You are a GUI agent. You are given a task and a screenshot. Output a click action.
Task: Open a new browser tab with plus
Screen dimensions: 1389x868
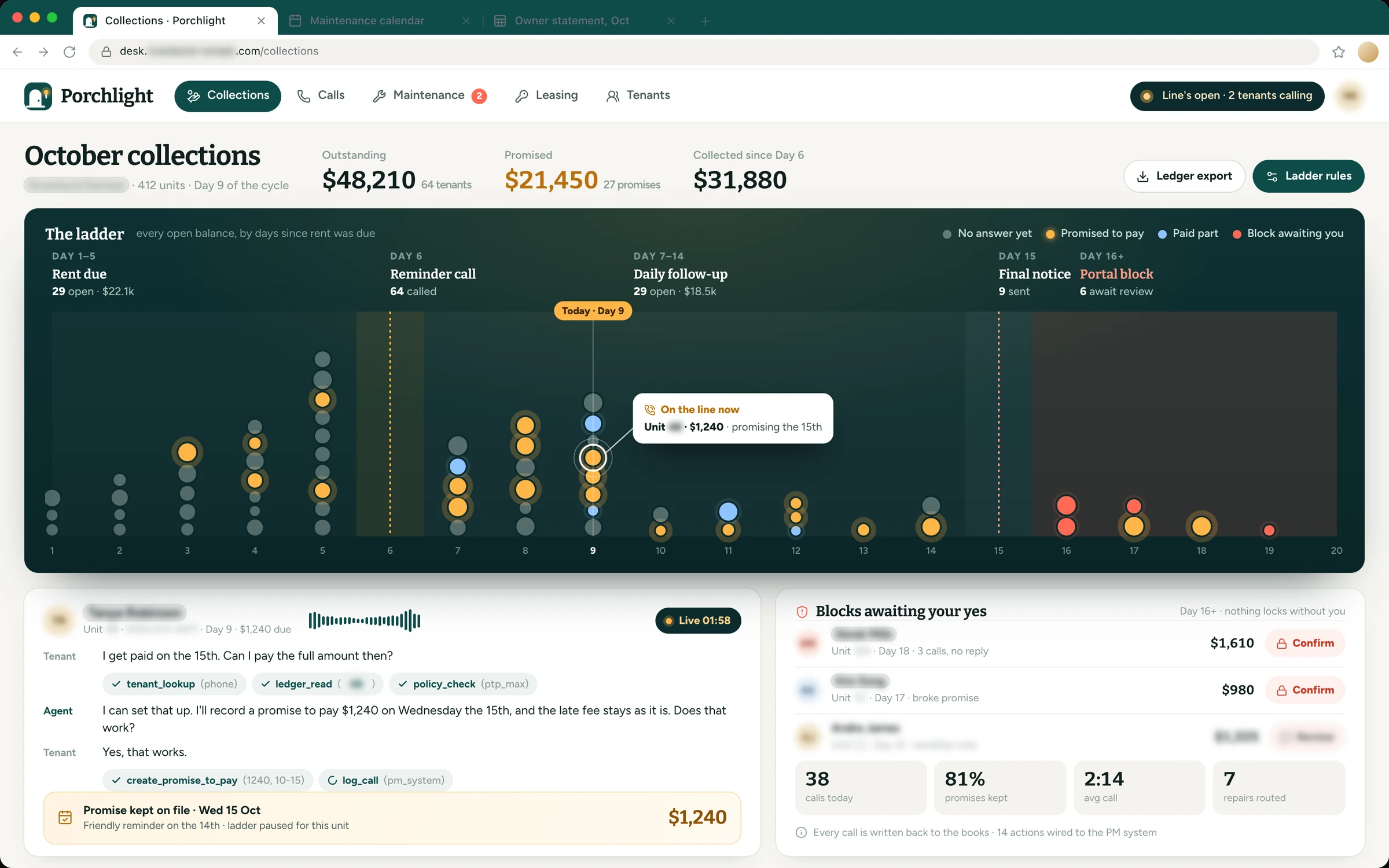[705, 21]
